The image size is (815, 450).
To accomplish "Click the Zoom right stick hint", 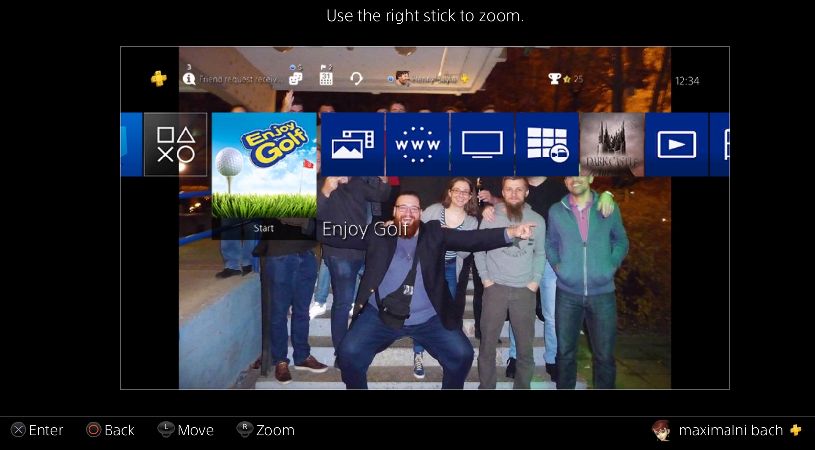I will click(265, 430).
